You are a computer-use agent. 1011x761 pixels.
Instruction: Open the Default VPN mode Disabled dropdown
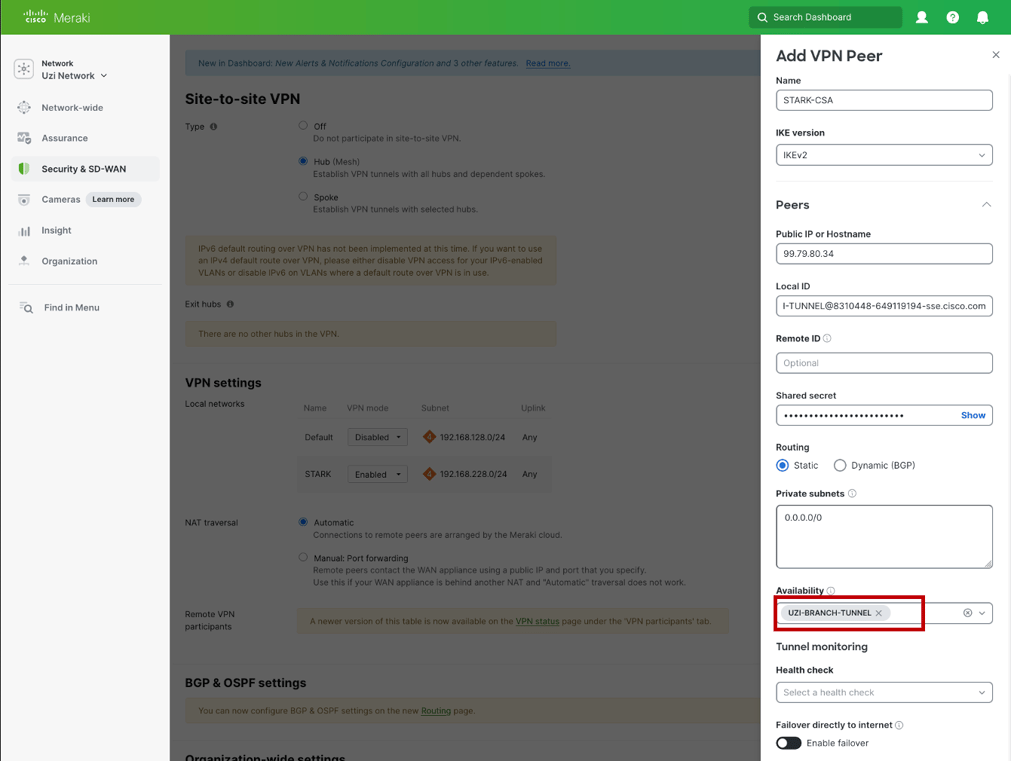tap(377, 437)
